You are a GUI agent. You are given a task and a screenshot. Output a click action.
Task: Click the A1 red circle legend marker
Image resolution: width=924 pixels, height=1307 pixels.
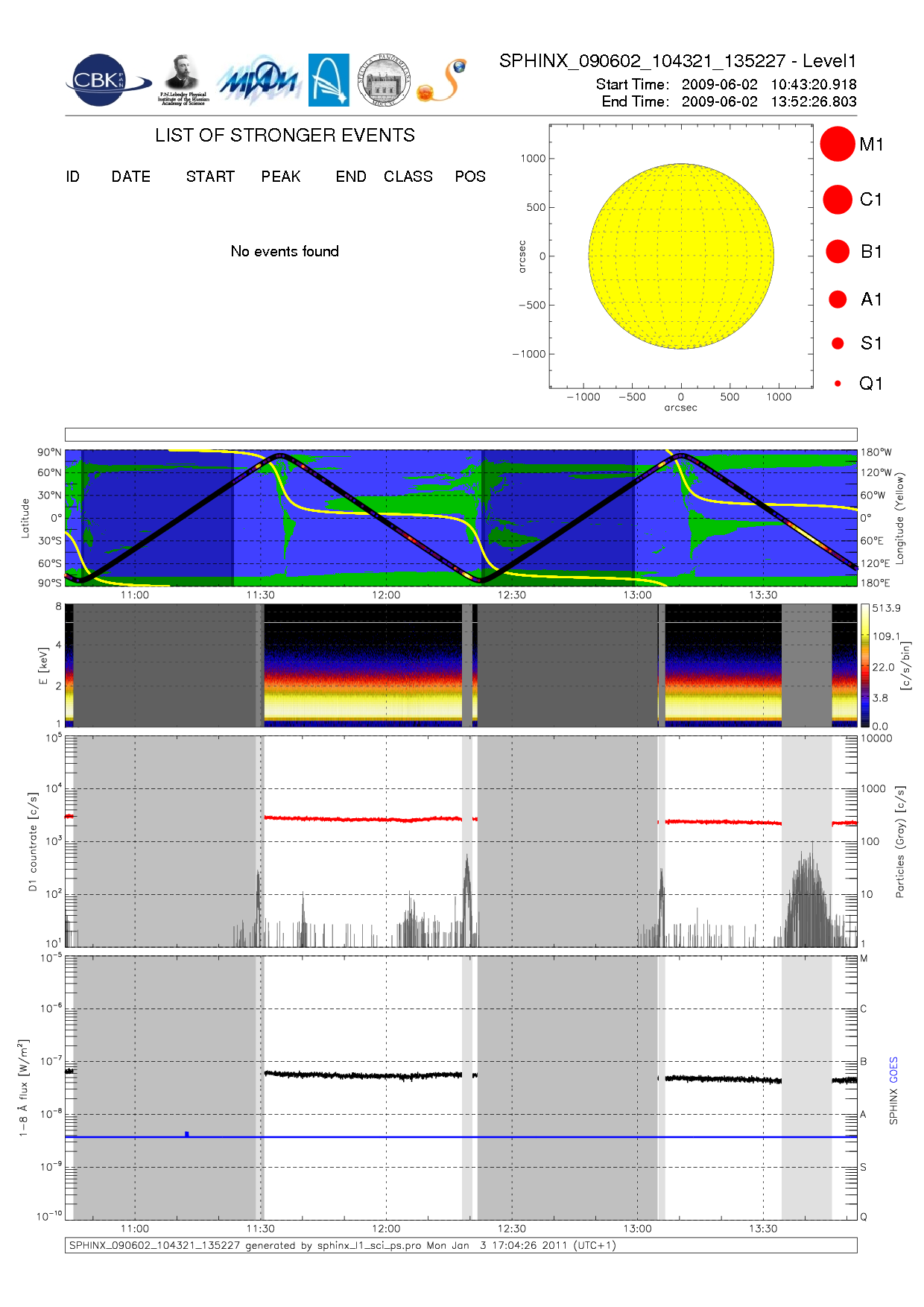(838, 299)
